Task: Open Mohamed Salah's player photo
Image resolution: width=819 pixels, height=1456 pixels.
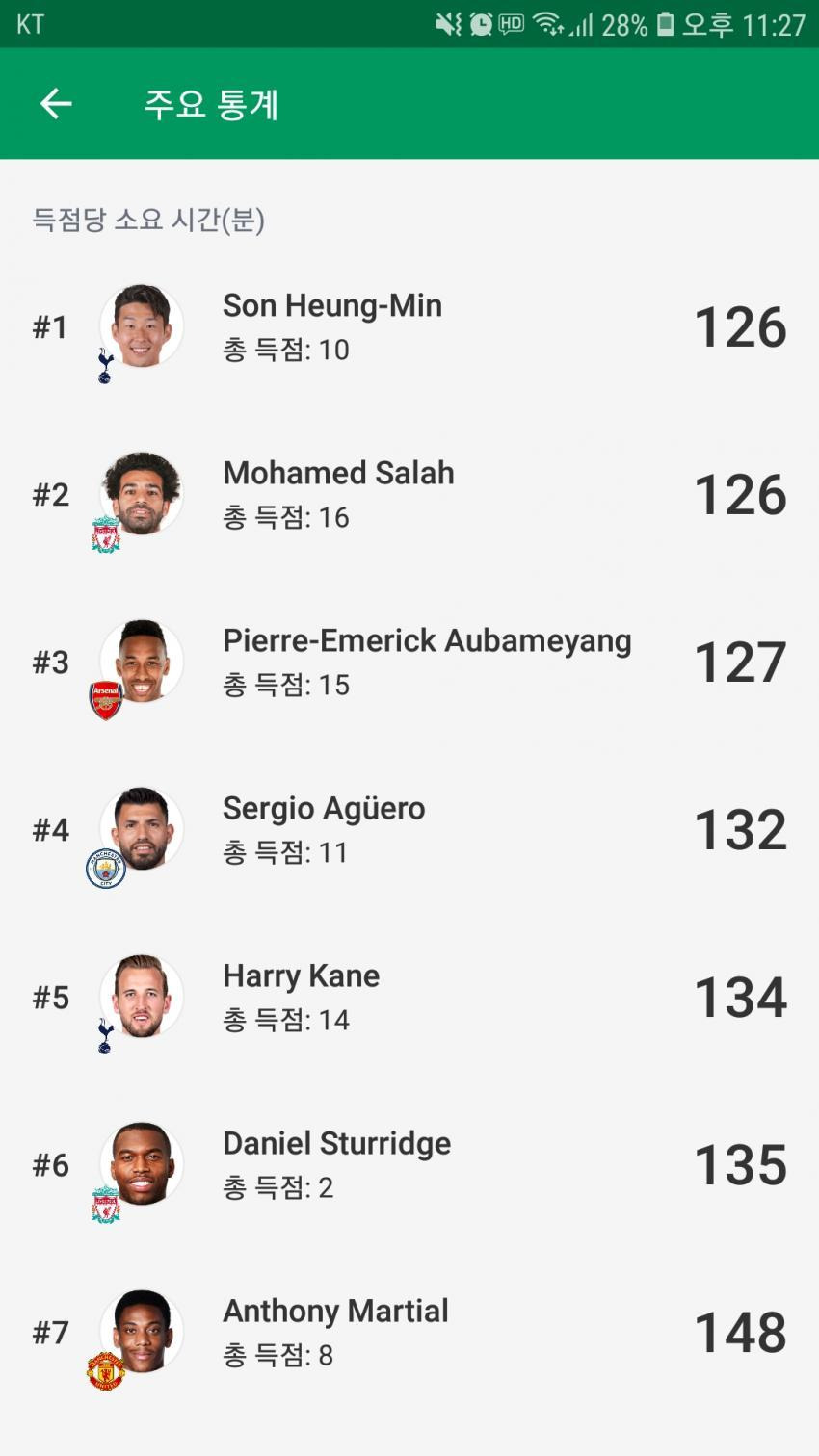Action: pyautogui.click(x=142, y=493)
